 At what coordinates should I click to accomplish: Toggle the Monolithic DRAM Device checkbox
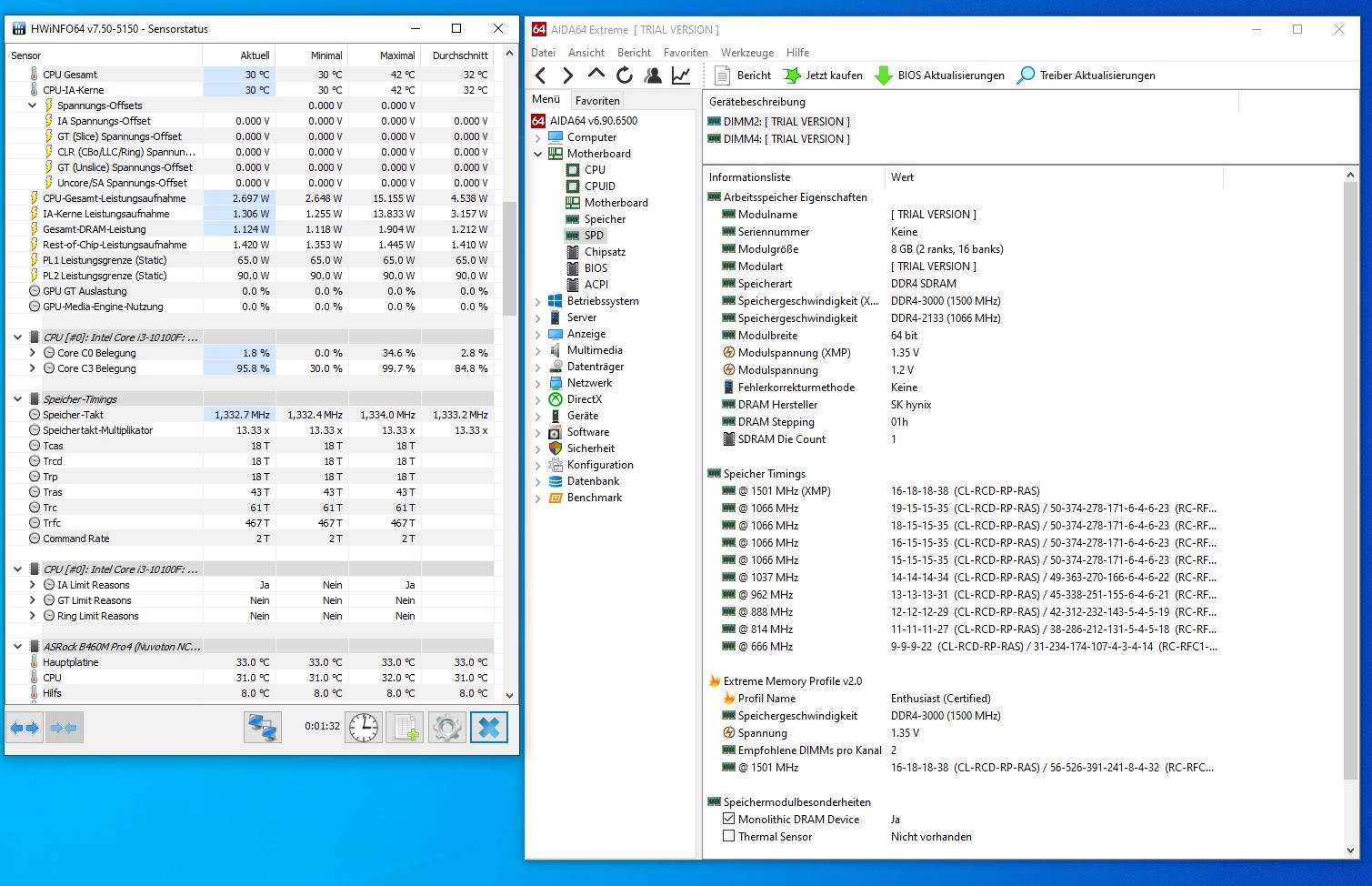[x=728, y=819]
